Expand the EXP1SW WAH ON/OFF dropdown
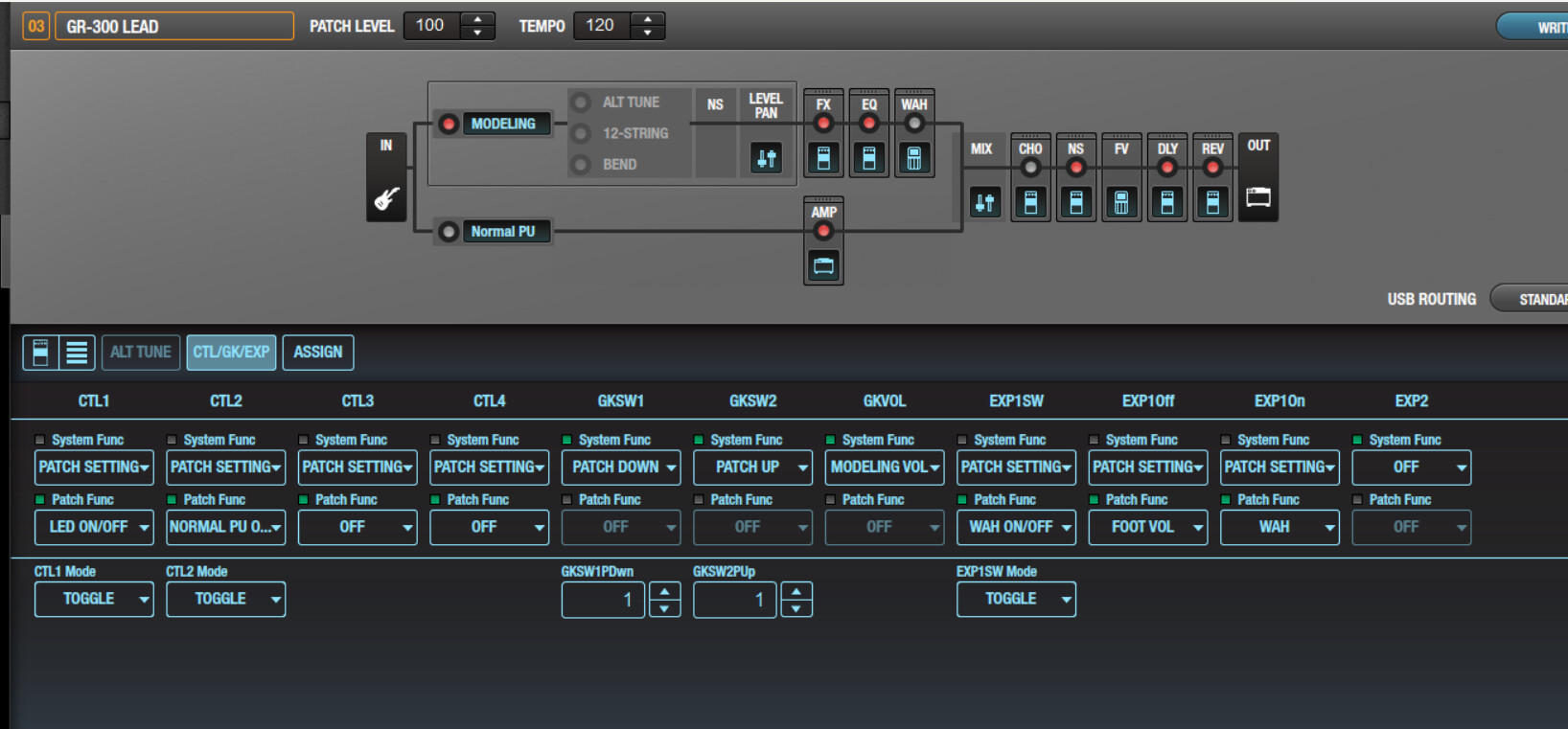Viewport: 1568px width, 729px height. (x=1016, y=527)
